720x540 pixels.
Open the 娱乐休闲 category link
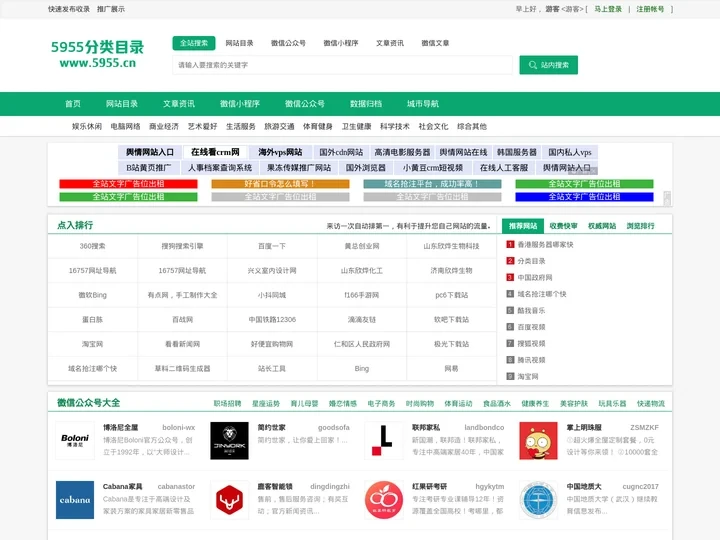[87, 126]
